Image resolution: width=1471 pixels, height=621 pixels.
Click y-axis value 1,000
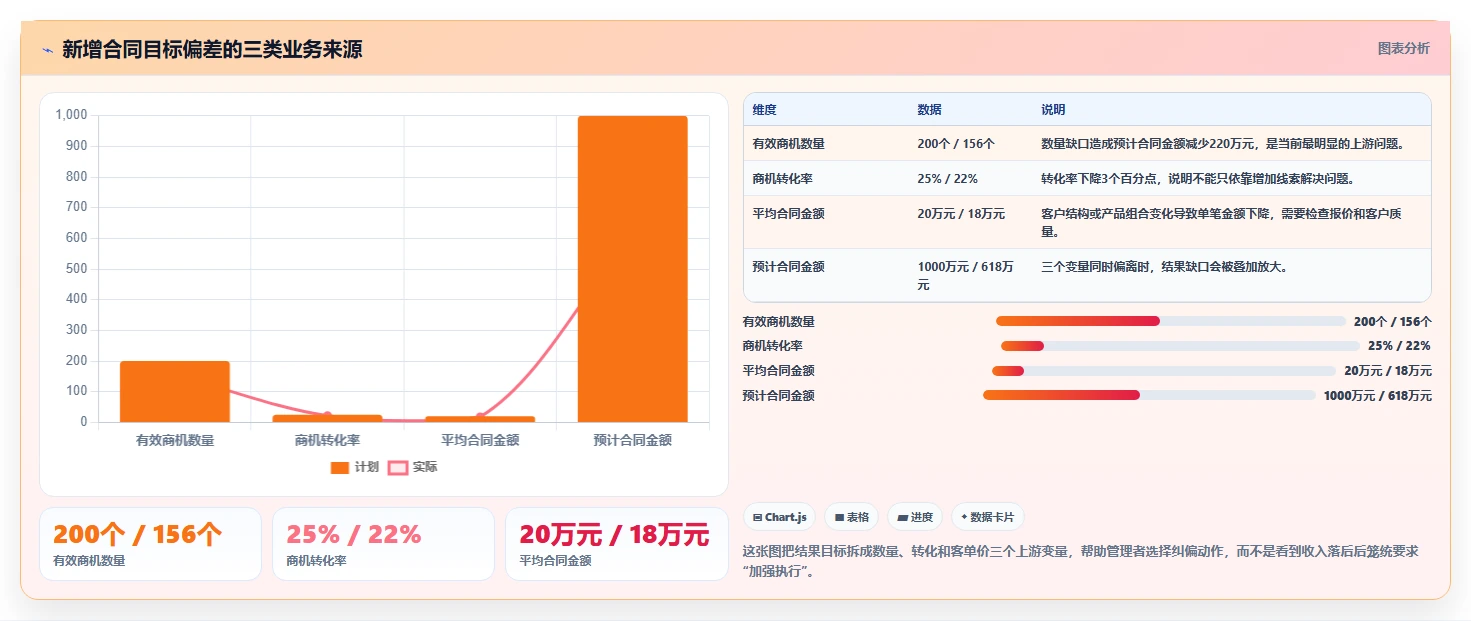(x=72, y=115)
